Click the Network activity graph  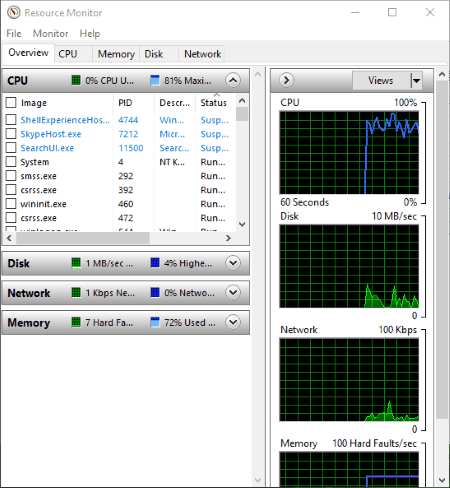coord(349,379)
